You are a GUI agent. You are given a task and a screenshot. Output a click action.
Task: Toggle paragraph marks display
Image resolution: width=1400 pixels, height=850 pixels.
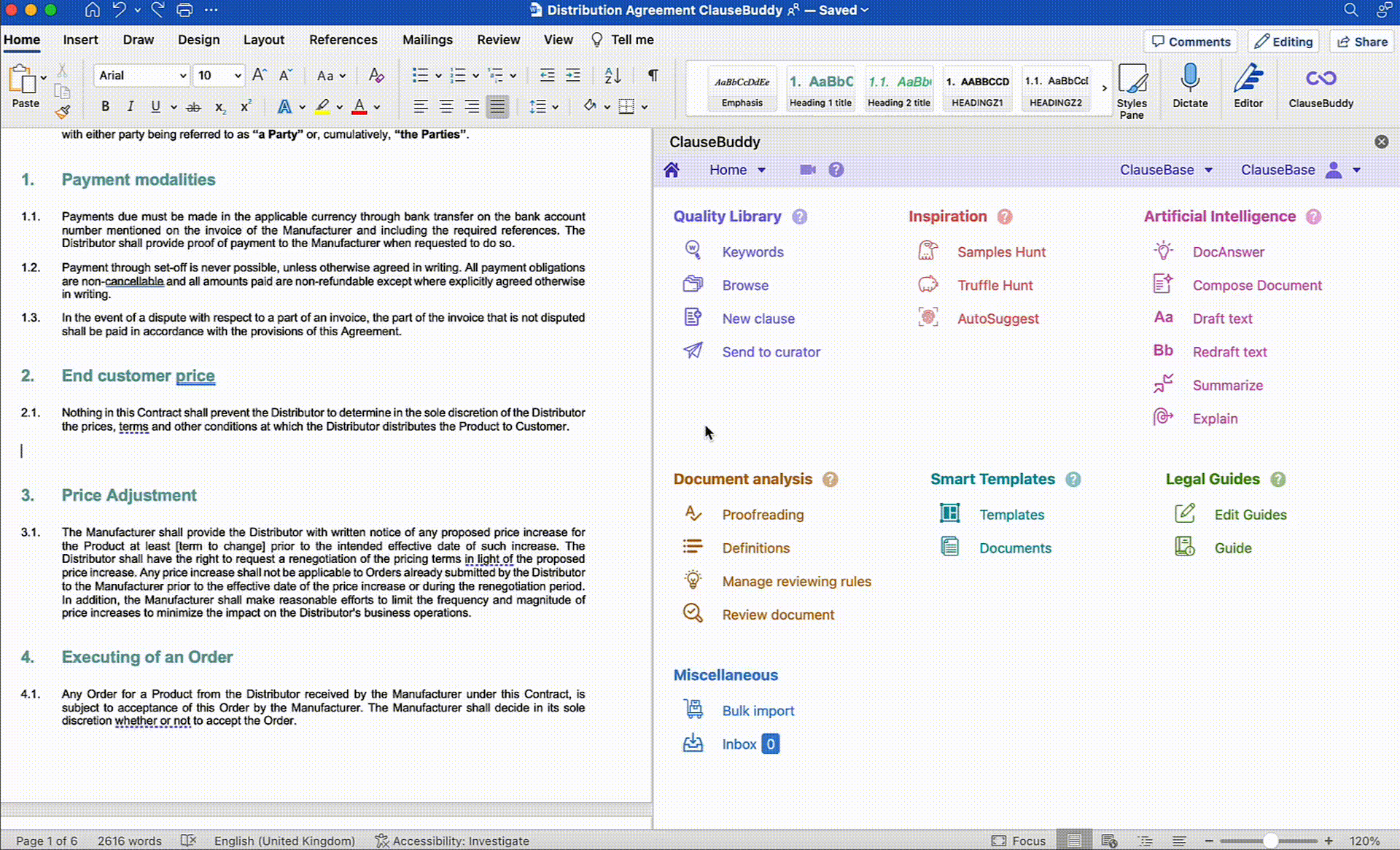coord(653,75)
